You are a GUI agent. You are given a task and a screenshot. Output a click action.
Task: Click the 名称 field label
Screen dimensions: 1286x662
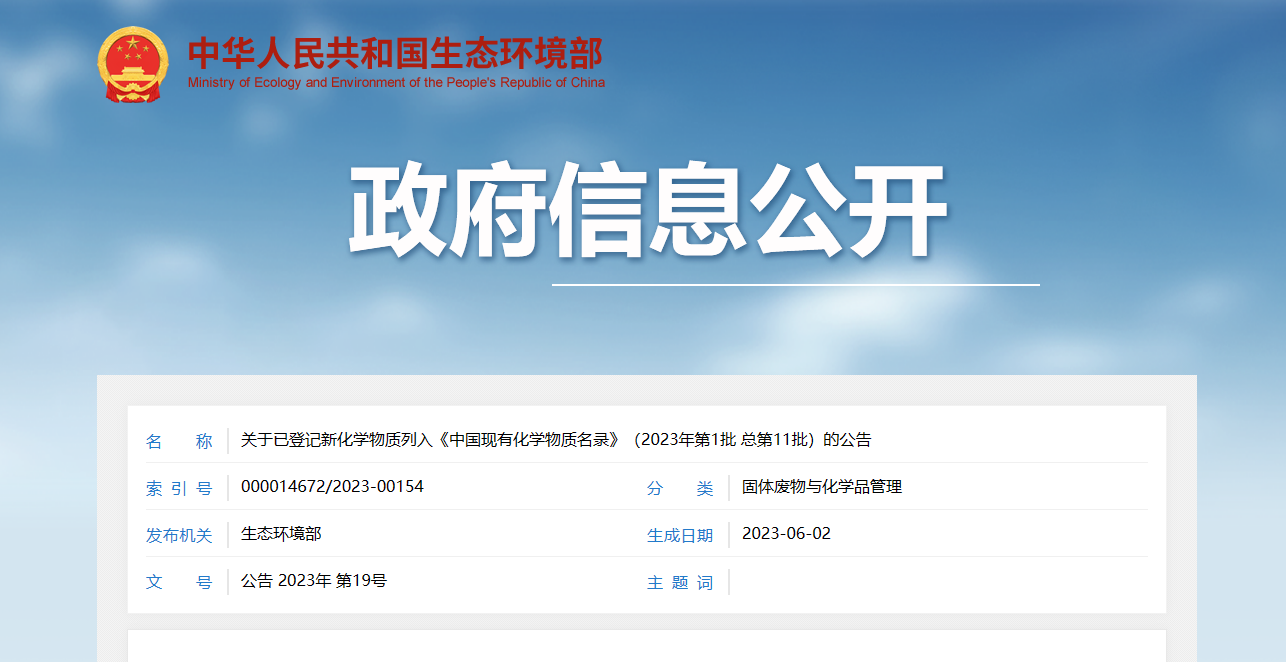[x=179, y=441]
